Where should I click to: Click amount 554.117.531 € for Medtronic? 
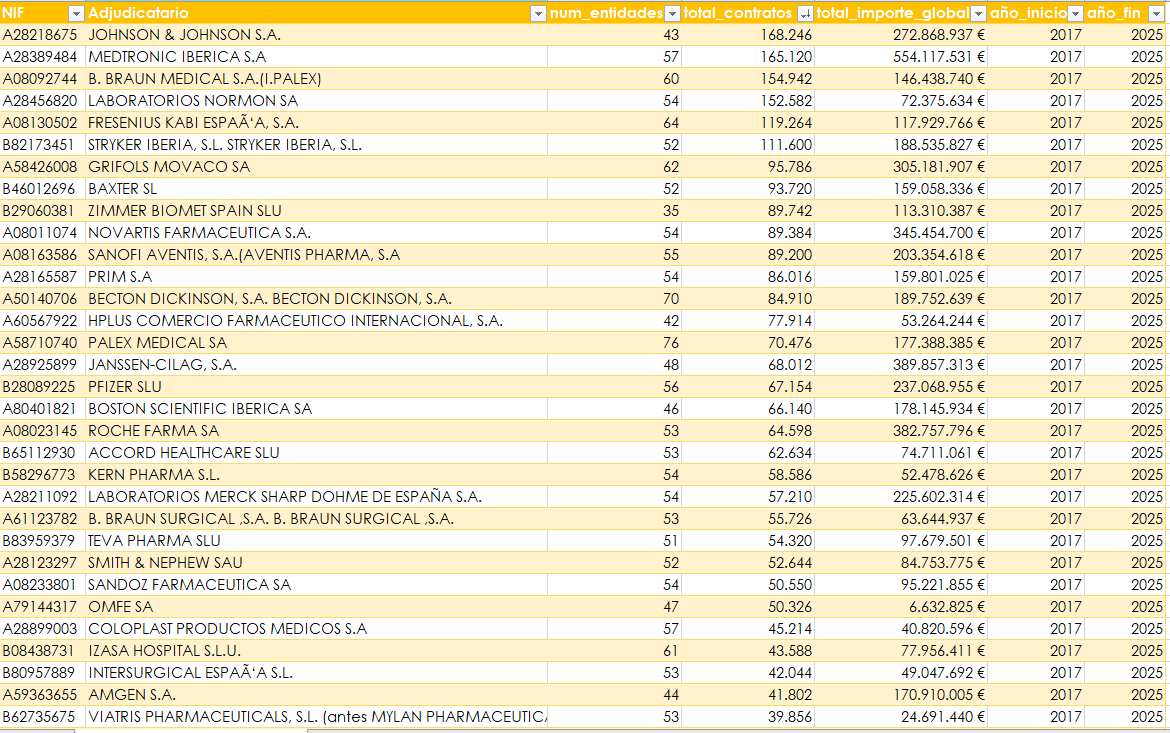[901, 57]
